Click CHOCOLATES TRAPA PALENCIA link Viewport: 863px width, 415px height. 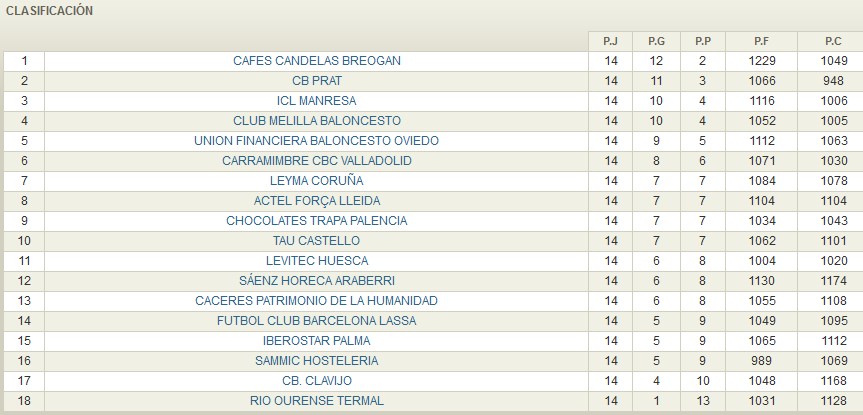(316, 221)
